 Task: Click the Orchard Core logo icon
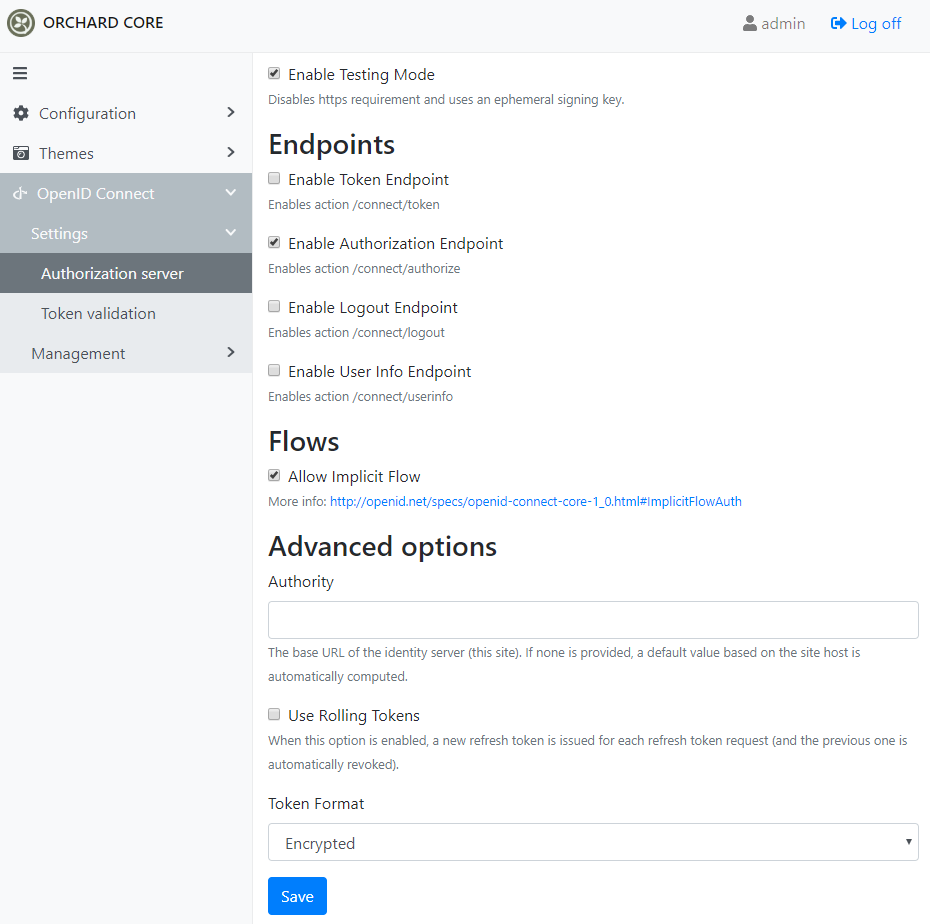[x=21, y=23]
